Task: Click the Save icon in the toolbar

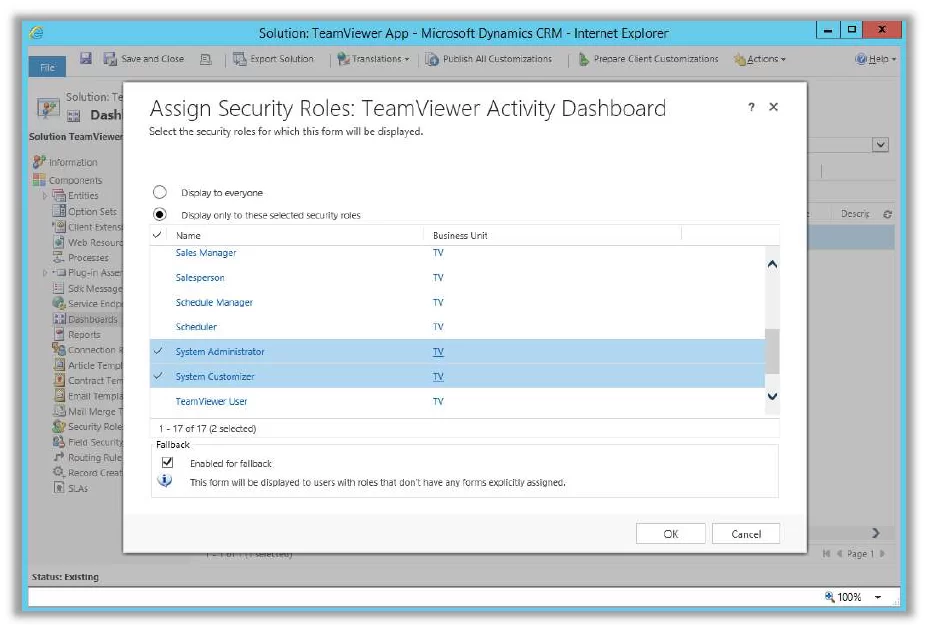Action: 87,60
